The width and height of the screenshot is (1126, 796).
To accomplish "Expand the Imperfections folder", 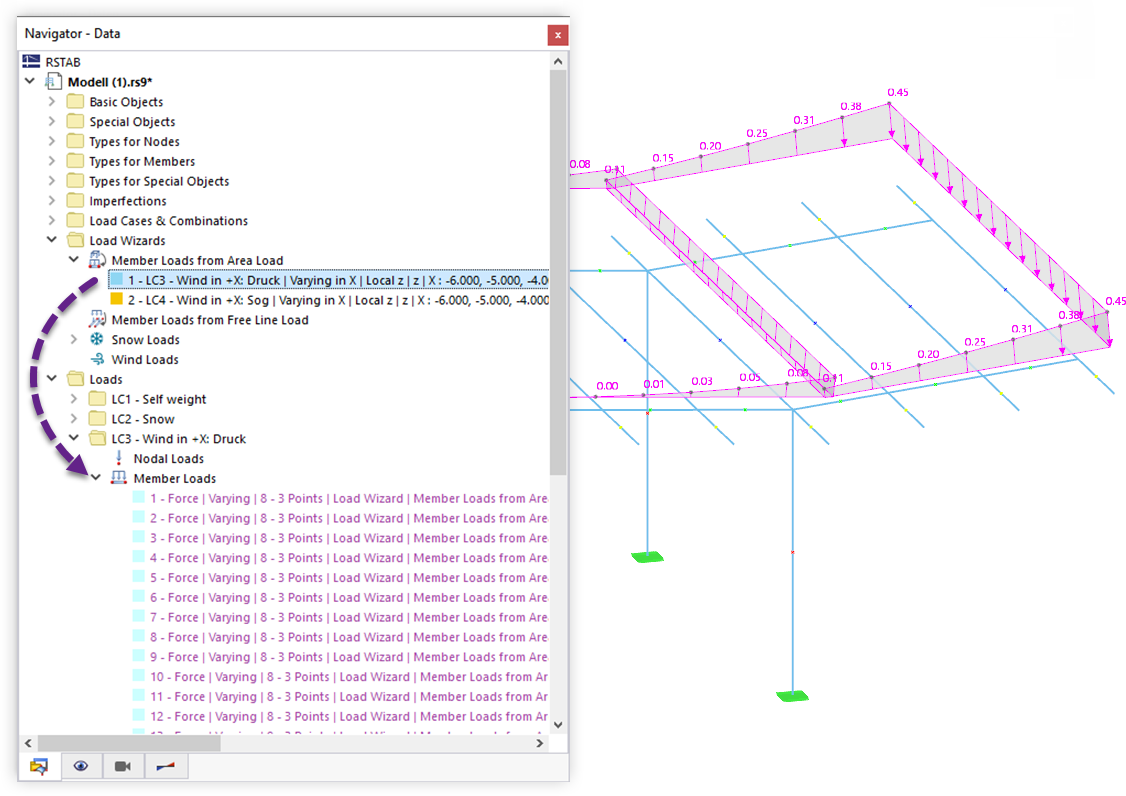I will click(51, 200).
